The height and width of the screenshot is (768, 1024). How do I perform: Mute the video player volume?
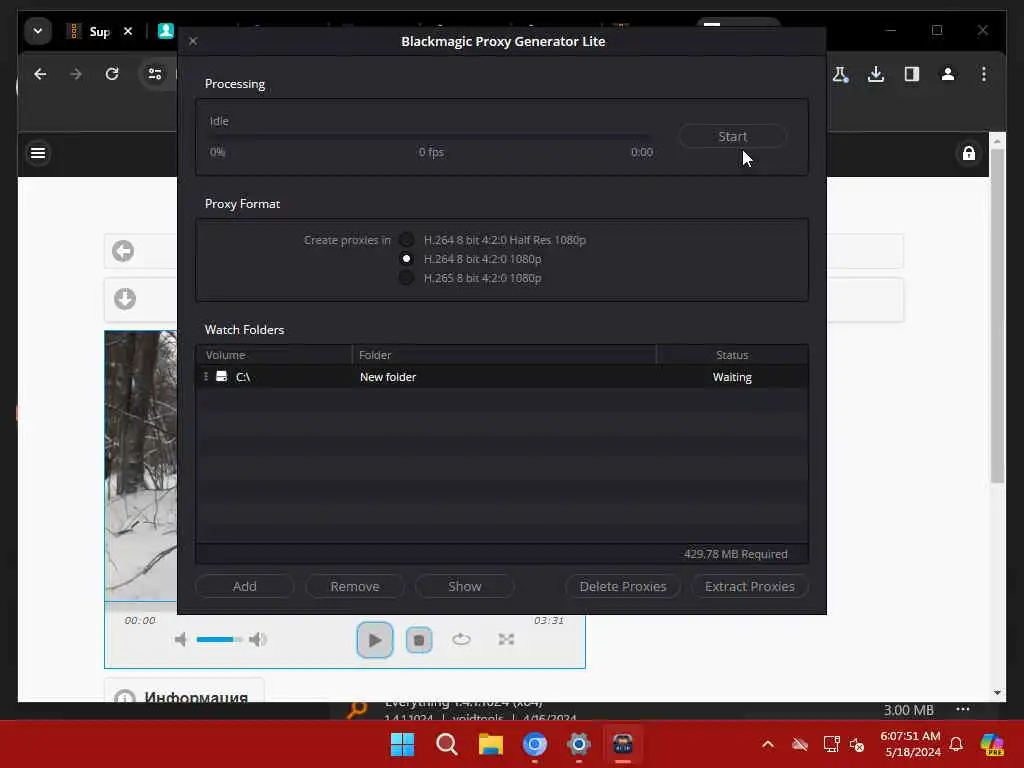pos(181,639)
